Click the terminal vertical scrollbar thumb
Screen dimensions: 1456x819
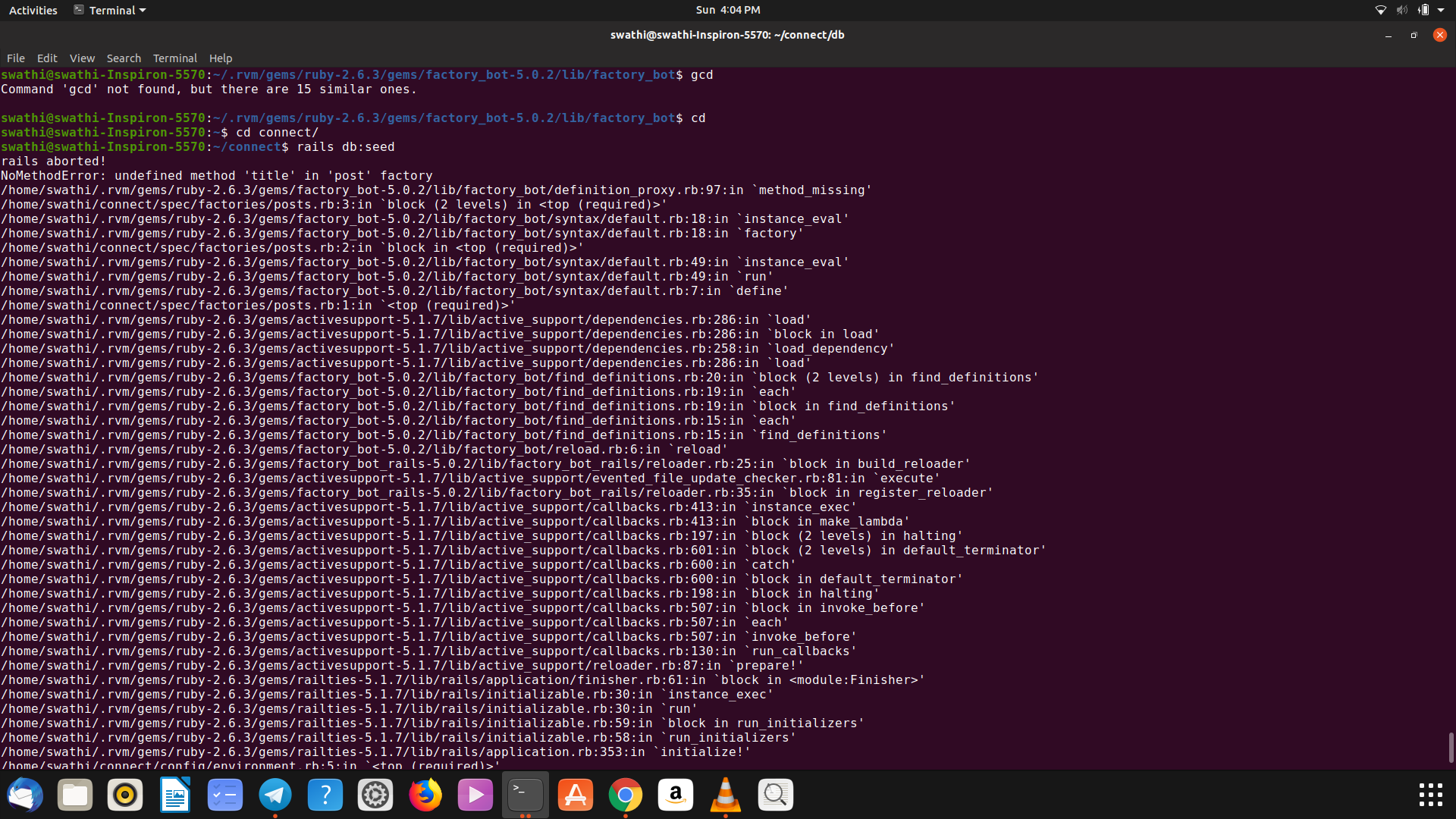1451,747
